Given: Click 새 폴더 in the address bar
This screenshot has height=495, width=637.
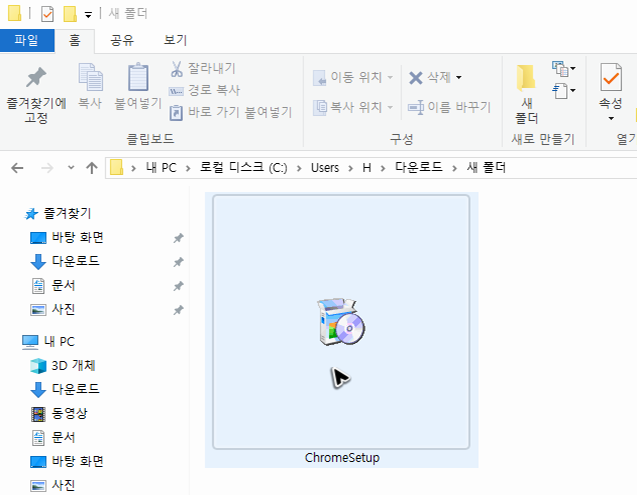Looking at the screenshot, I should coord(486,167).
